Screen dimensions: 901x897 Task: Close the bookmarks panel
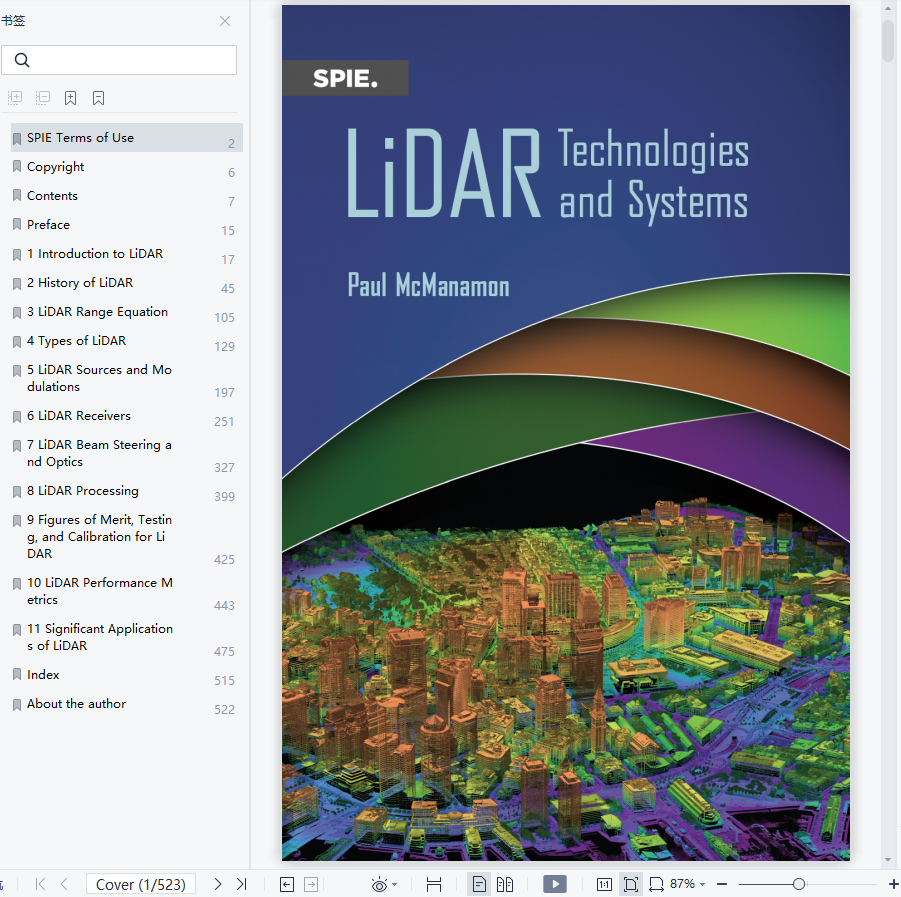(225, 21)
